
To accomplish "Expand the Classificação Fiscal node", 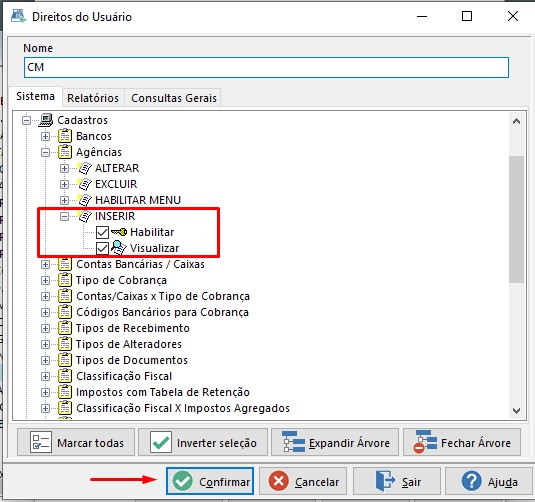I will point(45,376).
